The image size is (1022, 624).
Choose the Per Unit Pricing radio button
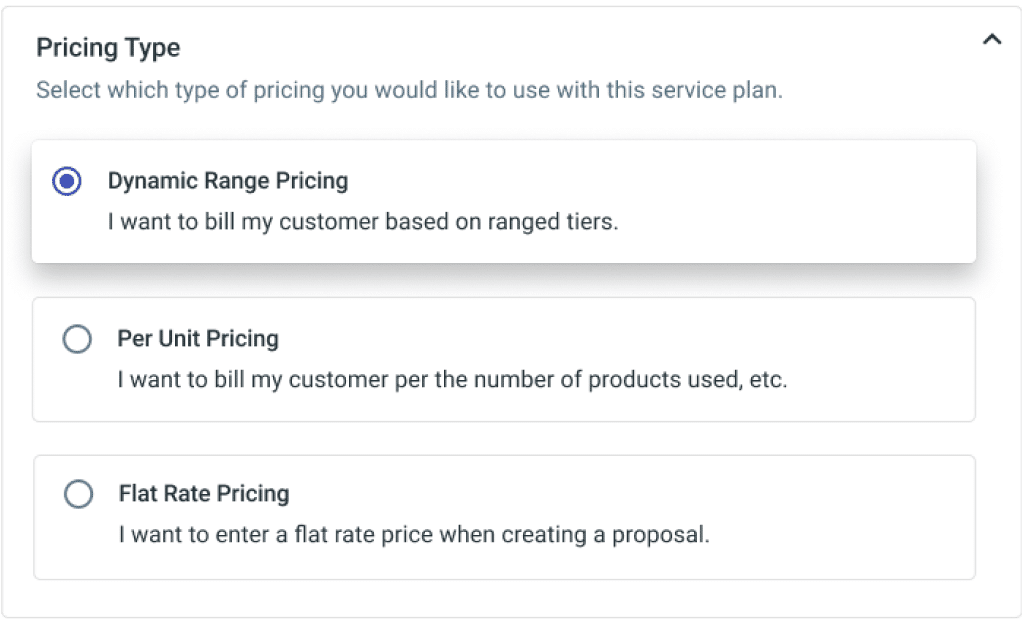(77, 340)
